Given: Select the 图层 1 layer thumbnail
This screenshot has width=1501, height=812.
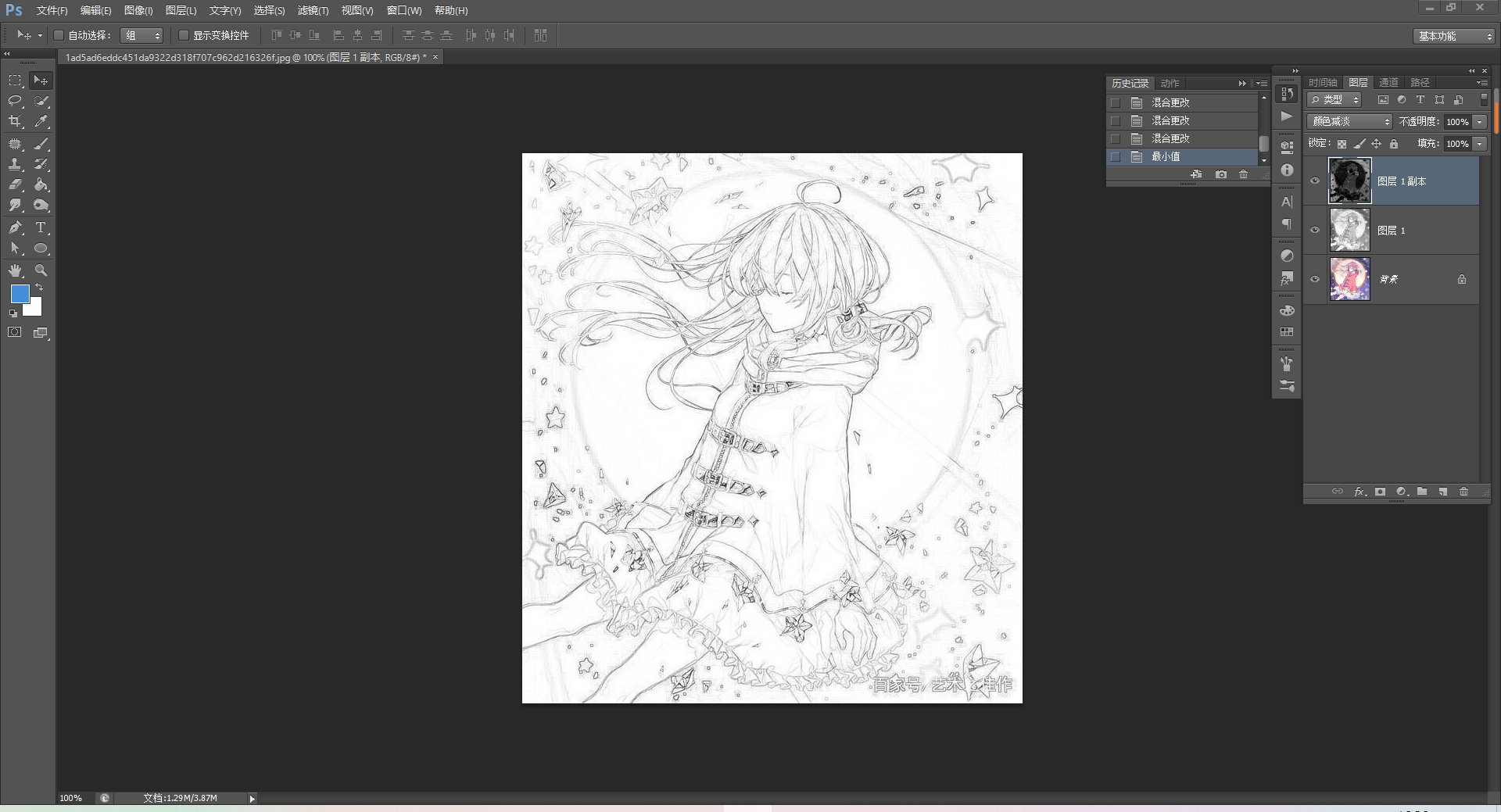Looking at the screenshot, I should [1350, 230].
